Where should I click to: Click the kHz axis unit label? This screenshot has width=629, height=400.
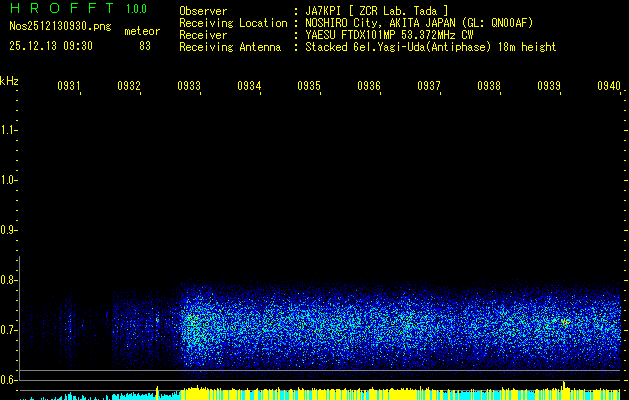pyautogui.click(x=9, y=81)
